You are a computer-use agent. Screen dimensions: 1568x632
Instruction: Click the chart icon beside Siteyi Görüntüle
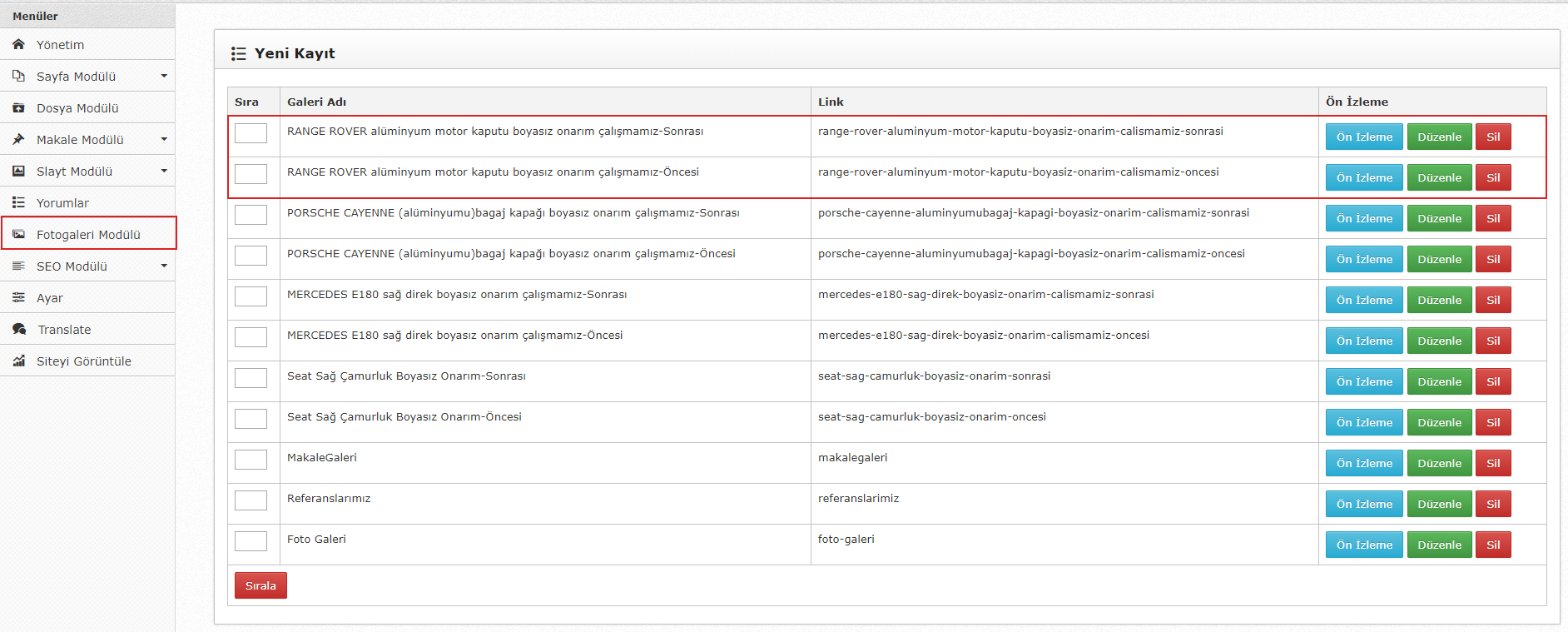click(x=18, y=361)
